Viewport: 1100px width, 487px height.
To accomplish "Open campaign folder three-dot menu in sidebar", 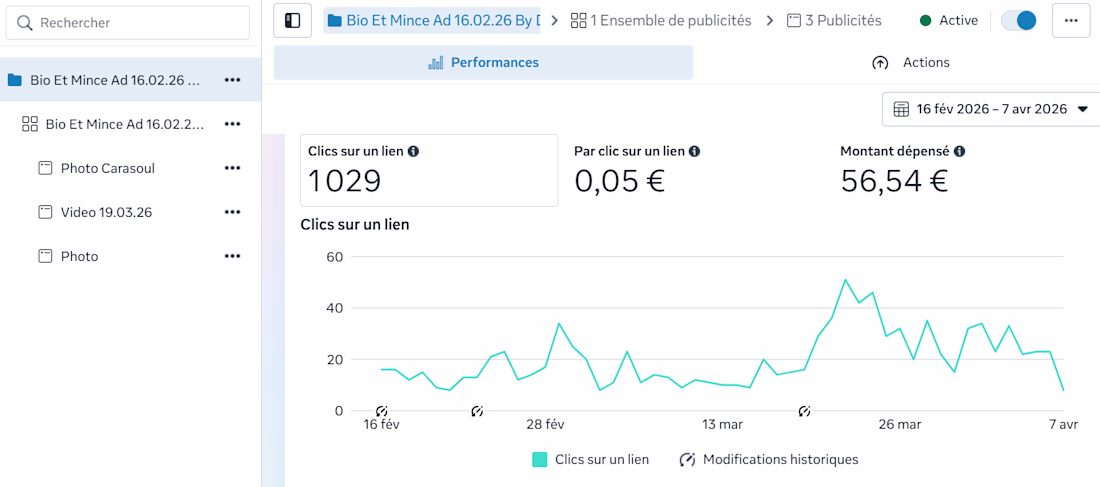I will [x=232, y=80].
